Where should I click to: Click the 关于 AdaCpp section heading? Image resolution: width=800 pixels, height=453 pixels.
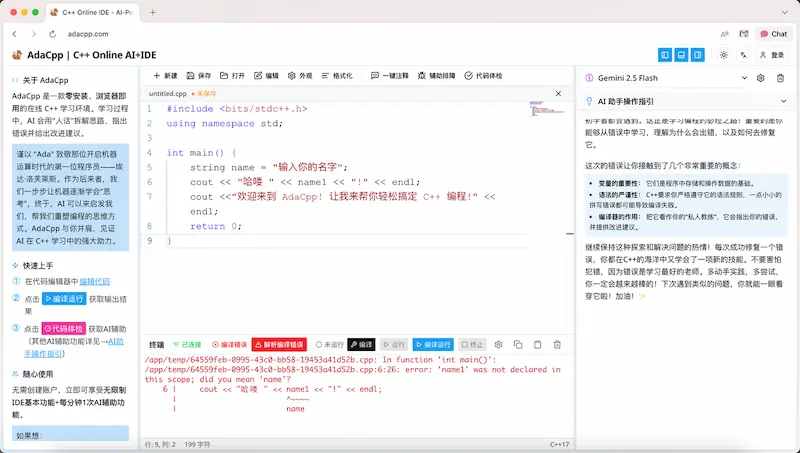click(x=45, y=80)
